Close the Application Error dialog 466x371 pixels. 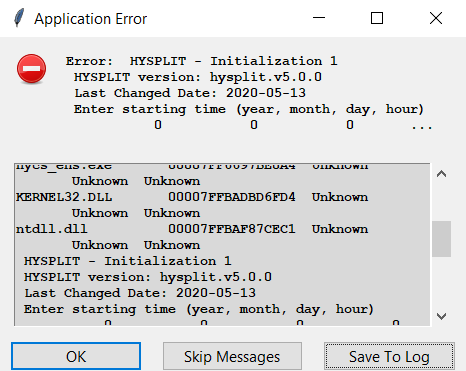(436, 18)
